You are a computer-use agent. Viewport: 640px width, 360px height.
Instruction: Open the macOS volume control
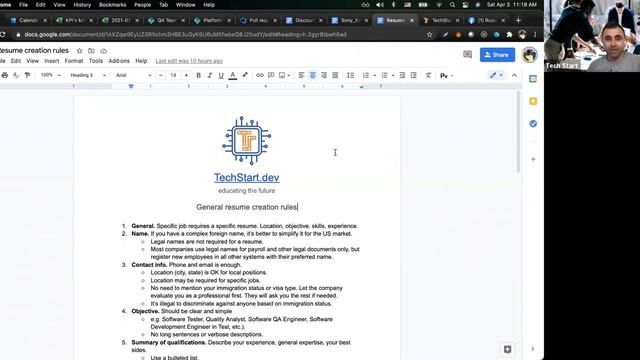[x=380, y=5]
